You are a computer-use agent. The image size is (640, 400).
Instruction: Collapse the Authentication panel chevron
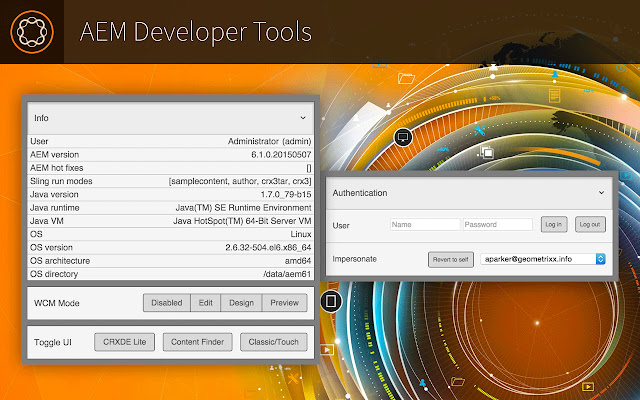tap(601, 193)
